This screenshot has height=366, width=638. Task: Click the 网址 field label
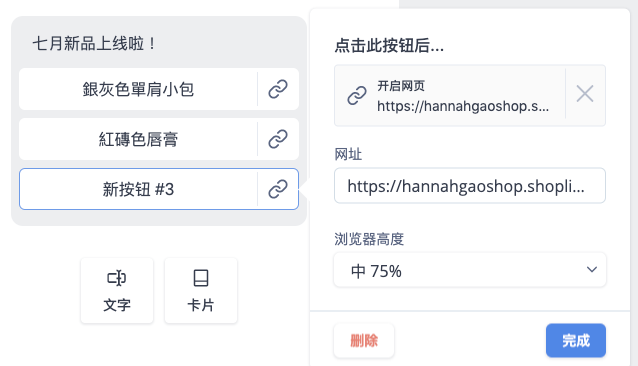pos(348,155)
